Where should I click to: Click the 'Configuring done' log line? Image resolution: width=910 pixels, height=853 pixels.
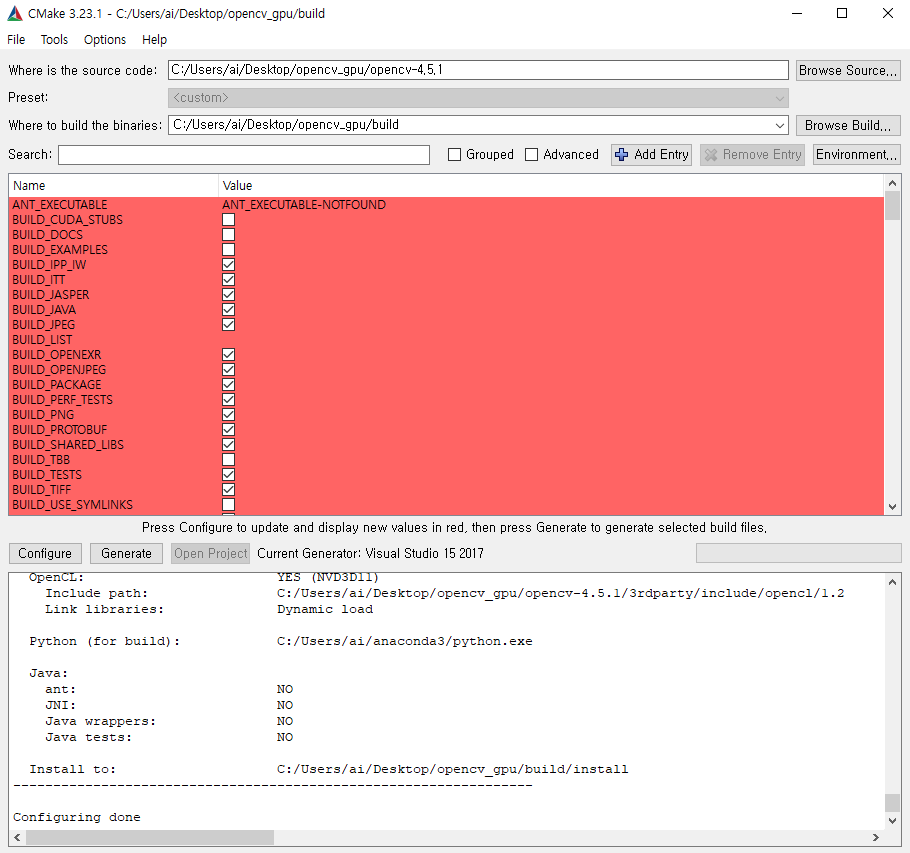tap(77, 817)
